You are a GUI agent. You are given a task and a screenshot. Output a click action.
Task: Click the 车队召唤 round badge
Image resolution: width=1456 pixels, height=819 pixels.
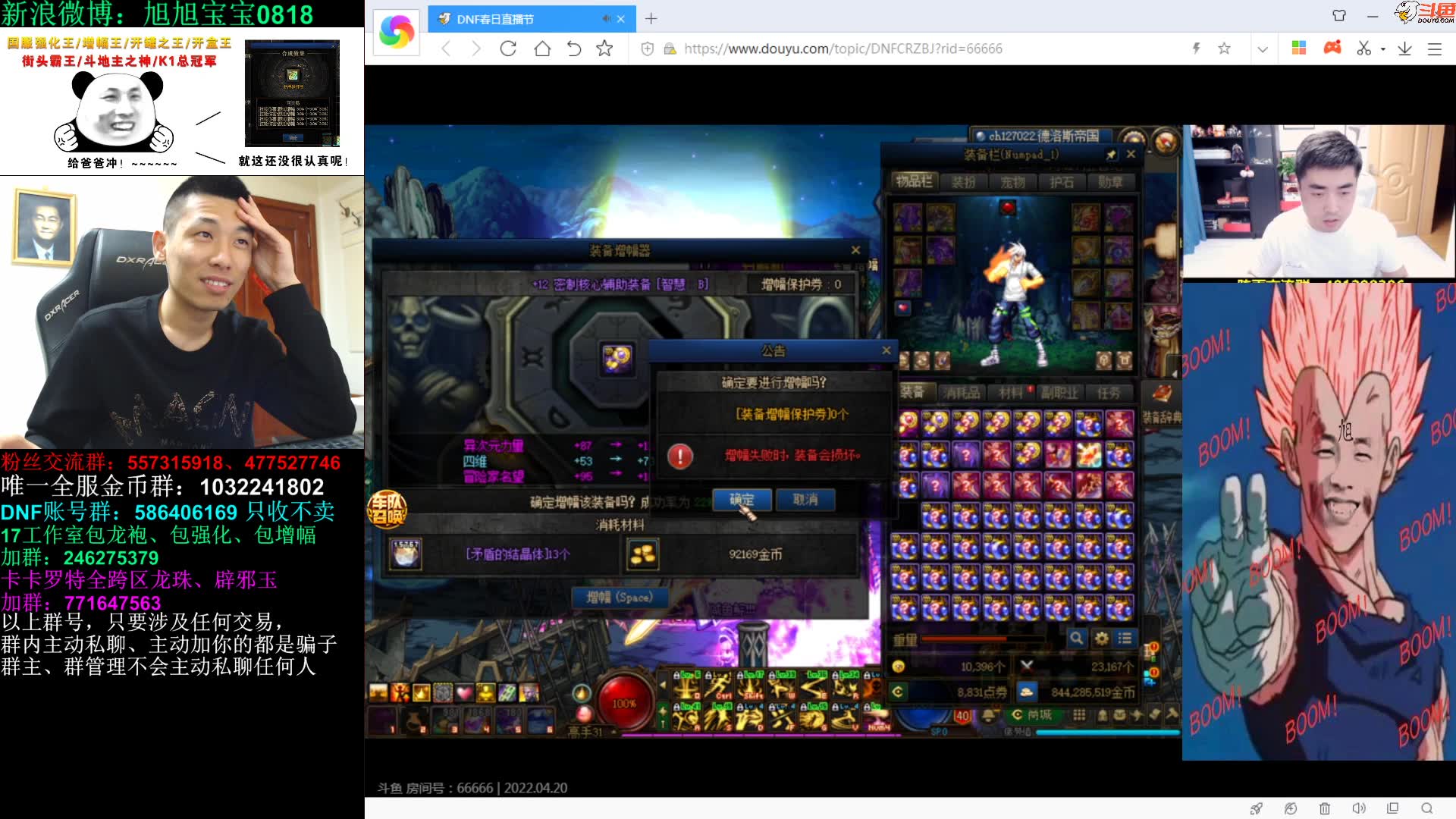[x=387, y=509]
